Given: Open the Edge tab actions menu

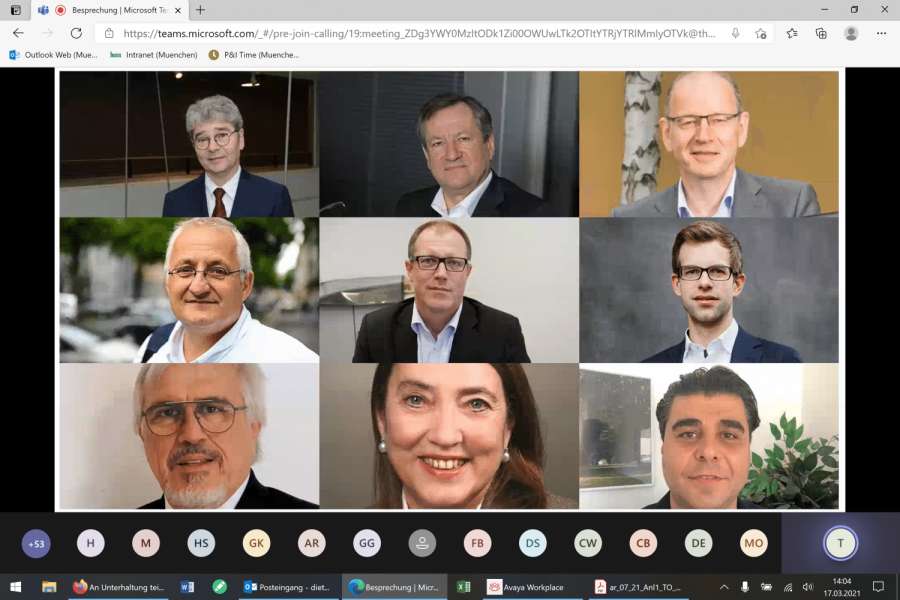Looking at the screenshot, I should coord(15,10).
